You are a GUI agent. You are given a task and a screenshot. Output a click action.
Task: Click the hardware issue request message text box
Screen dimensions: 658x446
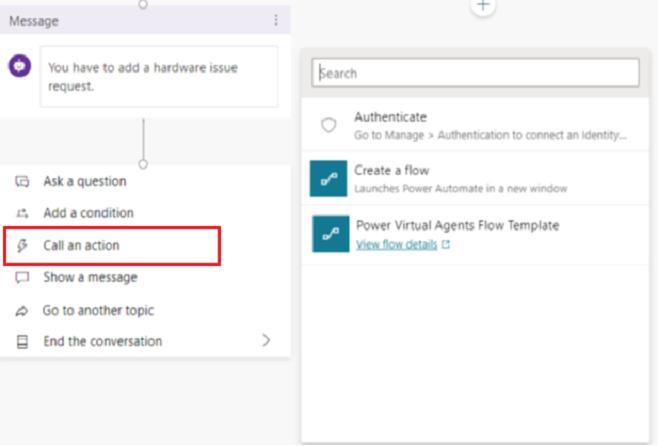159,77
